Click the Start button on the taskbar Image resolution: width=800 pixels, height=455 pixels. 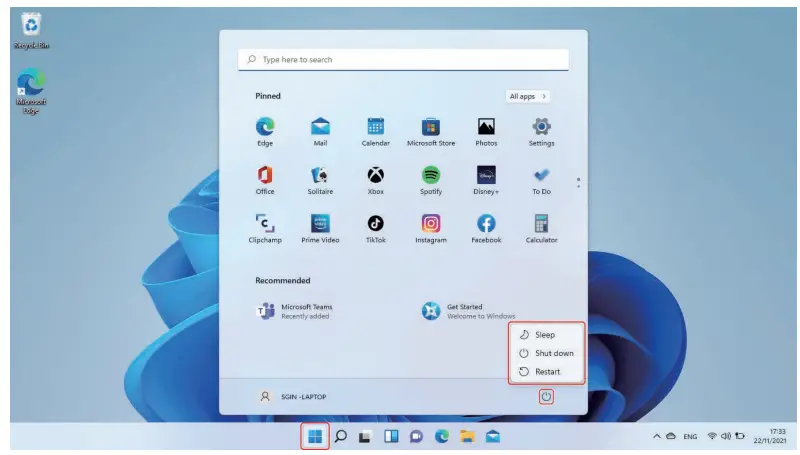[315, 437]
